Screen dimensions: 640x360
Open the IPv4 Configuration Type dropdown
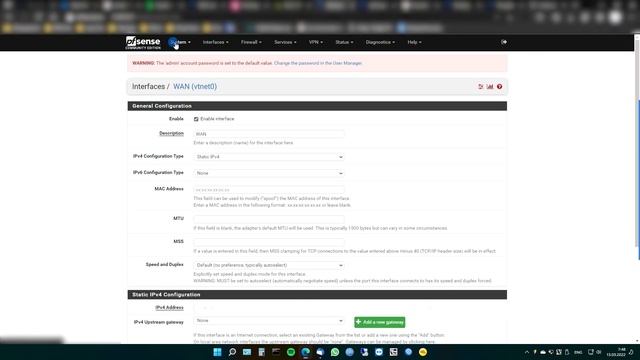point(269,157)
